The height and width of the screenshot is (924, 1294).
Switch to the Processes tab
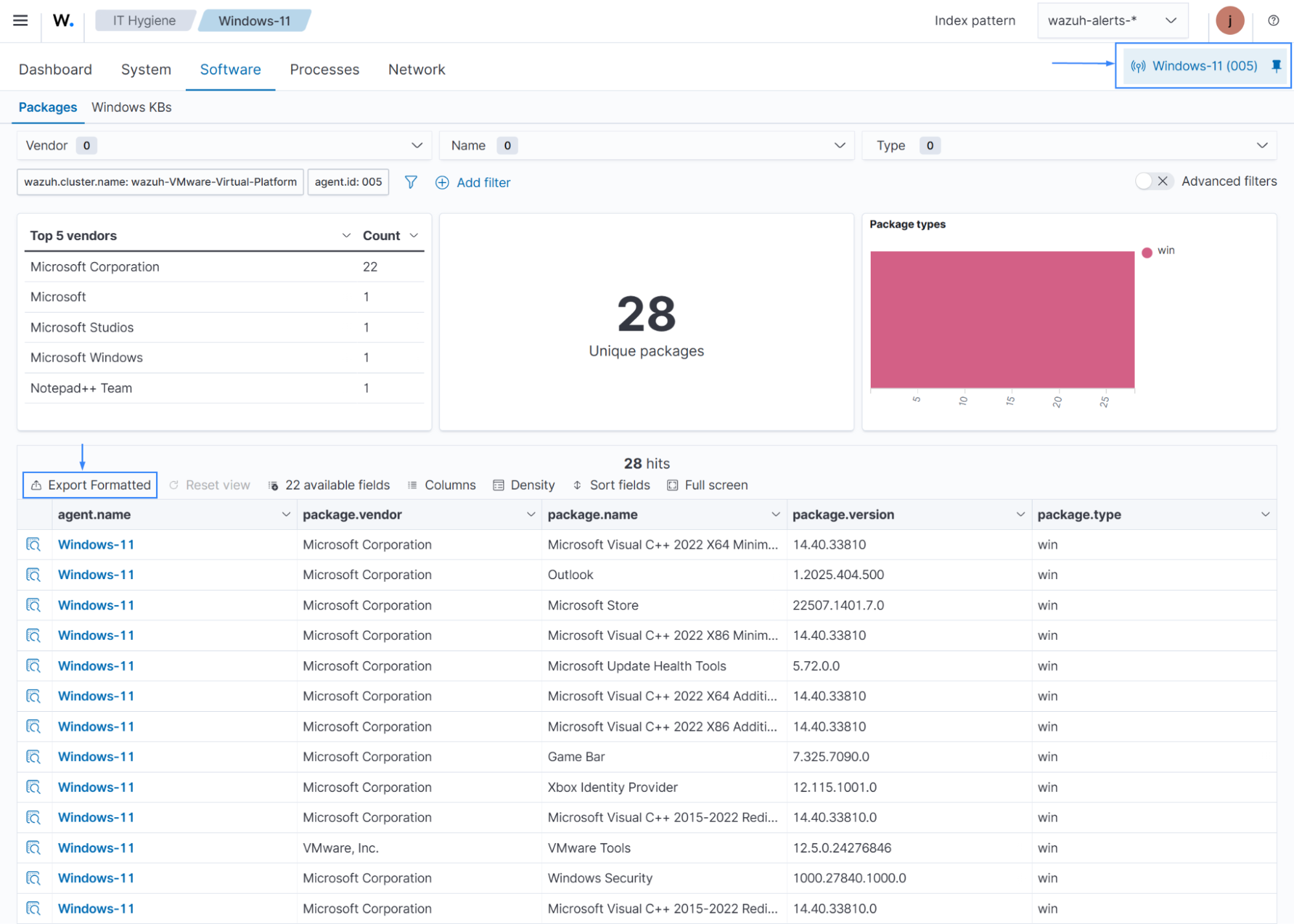(324, 70)
